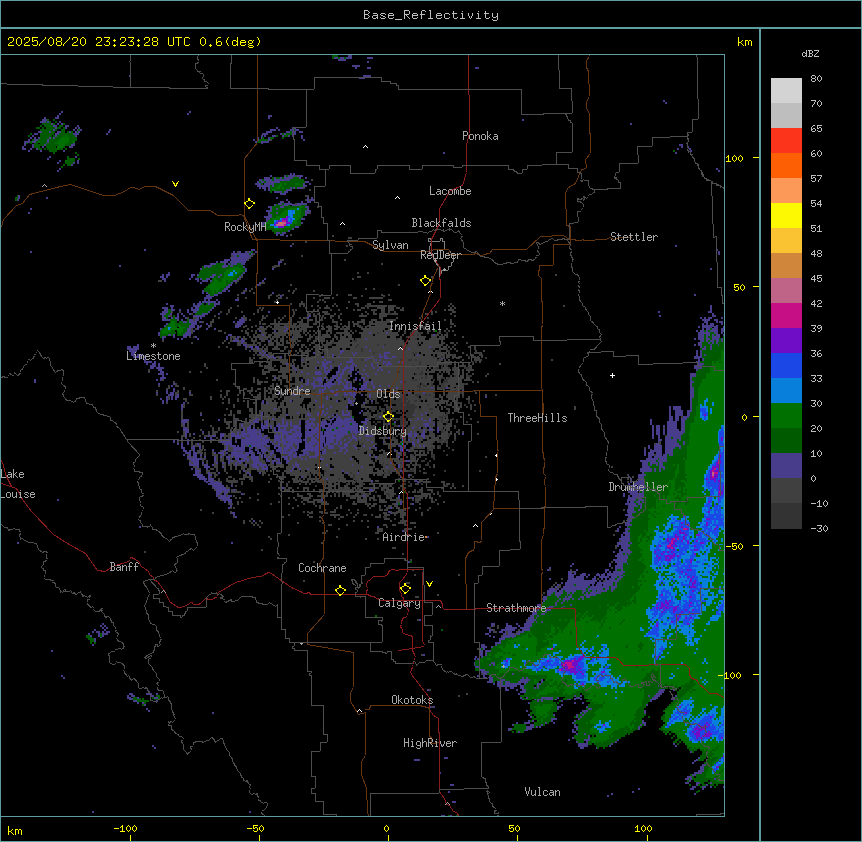Click the Lacombe city label
Viewport: 862px width, 842px height.
tap(450, 191)
